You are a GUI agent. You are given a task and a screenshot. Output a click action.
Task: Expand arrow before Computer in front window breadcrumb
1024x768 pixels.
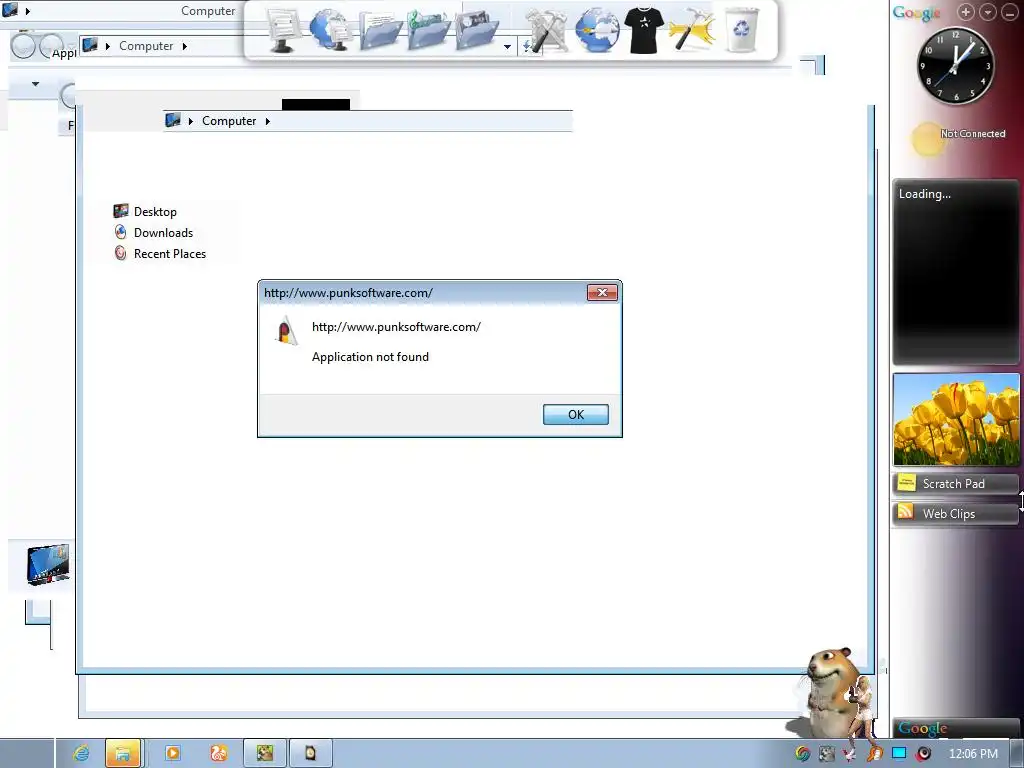click(x=190, y=121)
